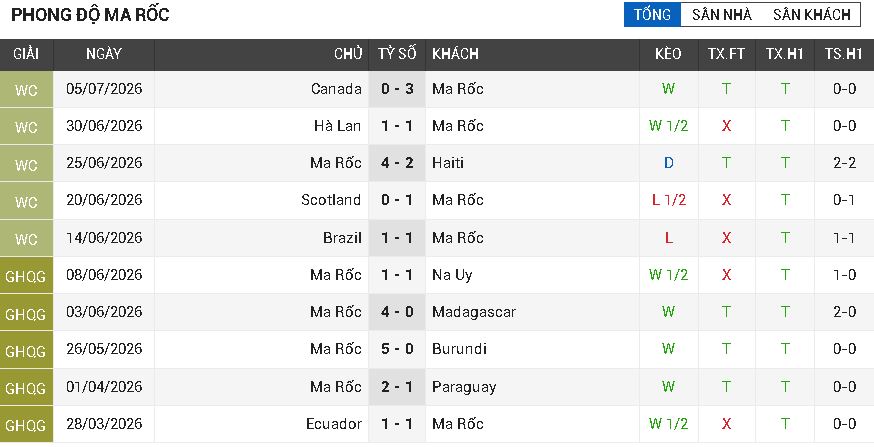This screenshot has height=447, width=874.
Task: Select the Brazil team name
Action: [x=342, y=238]
